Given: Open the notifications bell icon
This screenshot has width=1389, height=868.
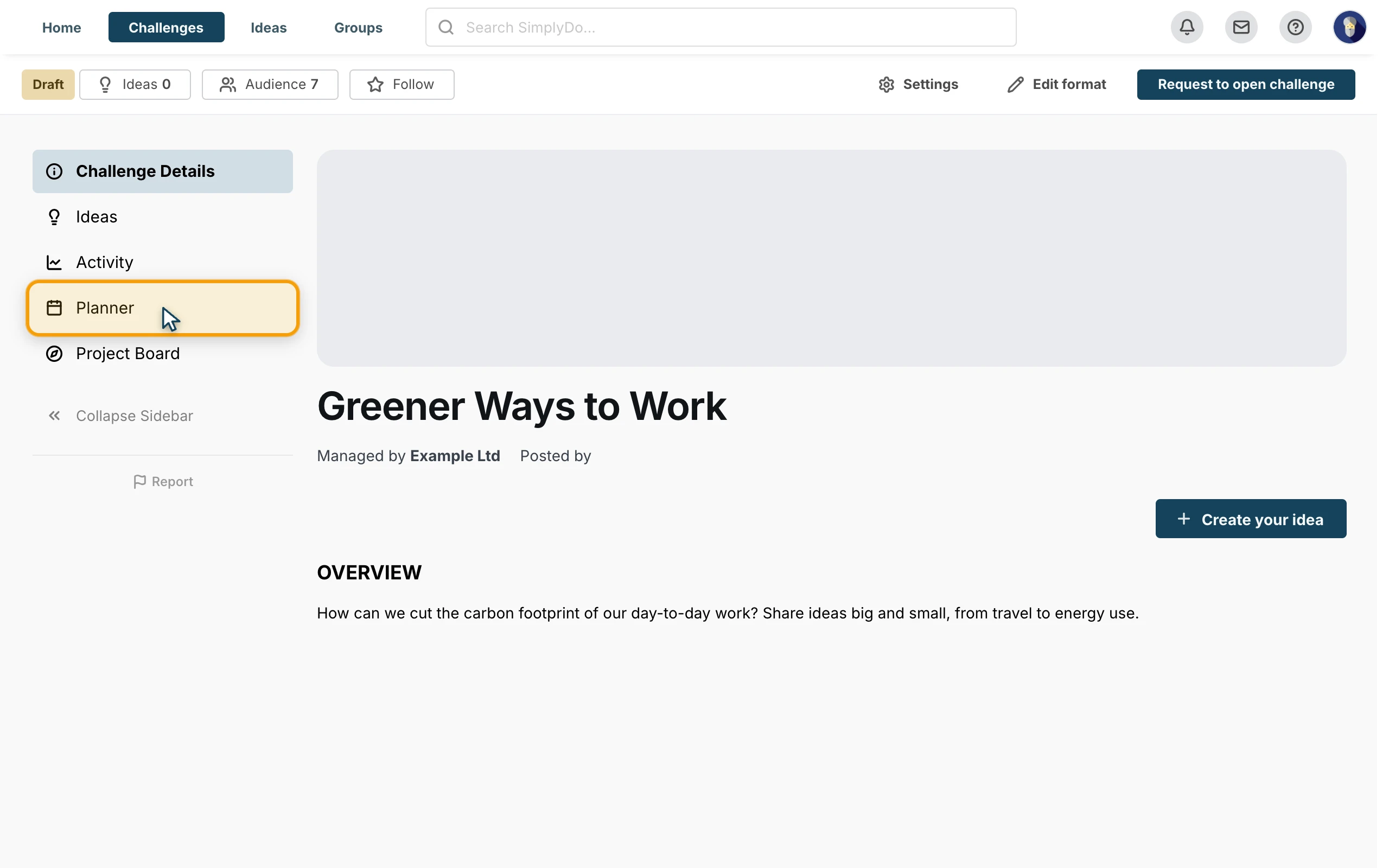Looking at the screenshot, I should [1187, 27].
